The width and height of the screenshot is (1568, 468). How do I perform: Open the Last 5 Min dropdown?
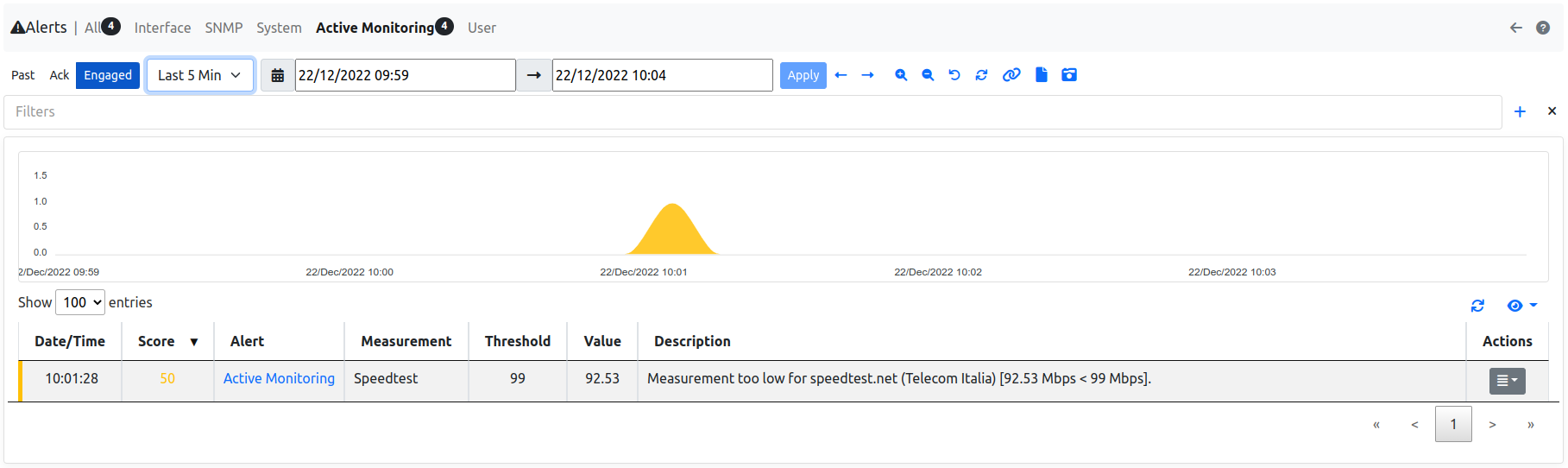coord(200,75)
